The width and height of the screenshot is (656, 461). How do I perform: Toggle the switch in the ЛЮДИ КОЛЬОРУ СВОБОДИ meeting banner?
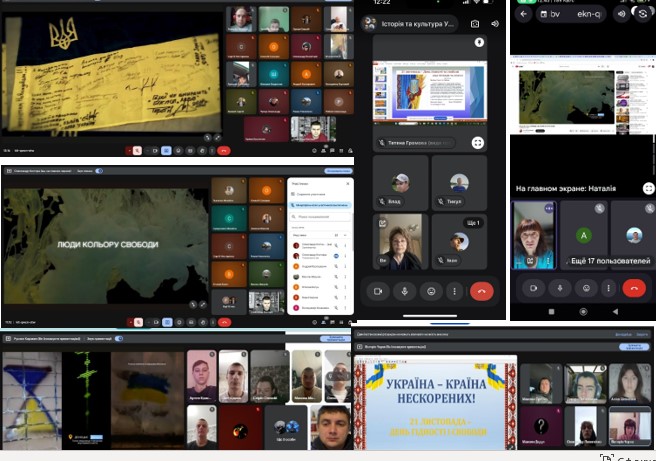tap(99, 171)
